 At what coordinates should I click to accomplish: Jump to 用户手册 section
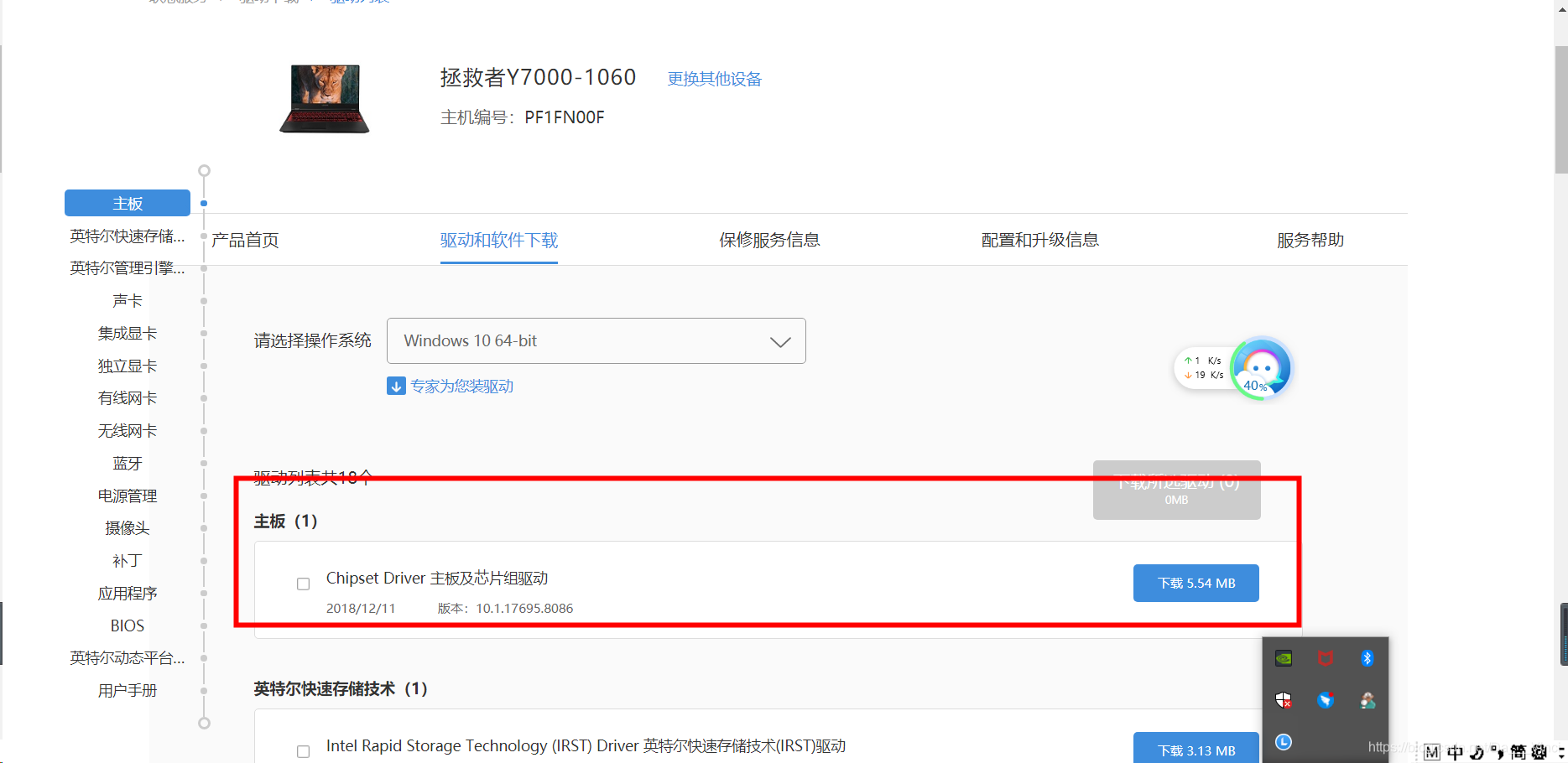pyautogui.click(x=128, y=690)
